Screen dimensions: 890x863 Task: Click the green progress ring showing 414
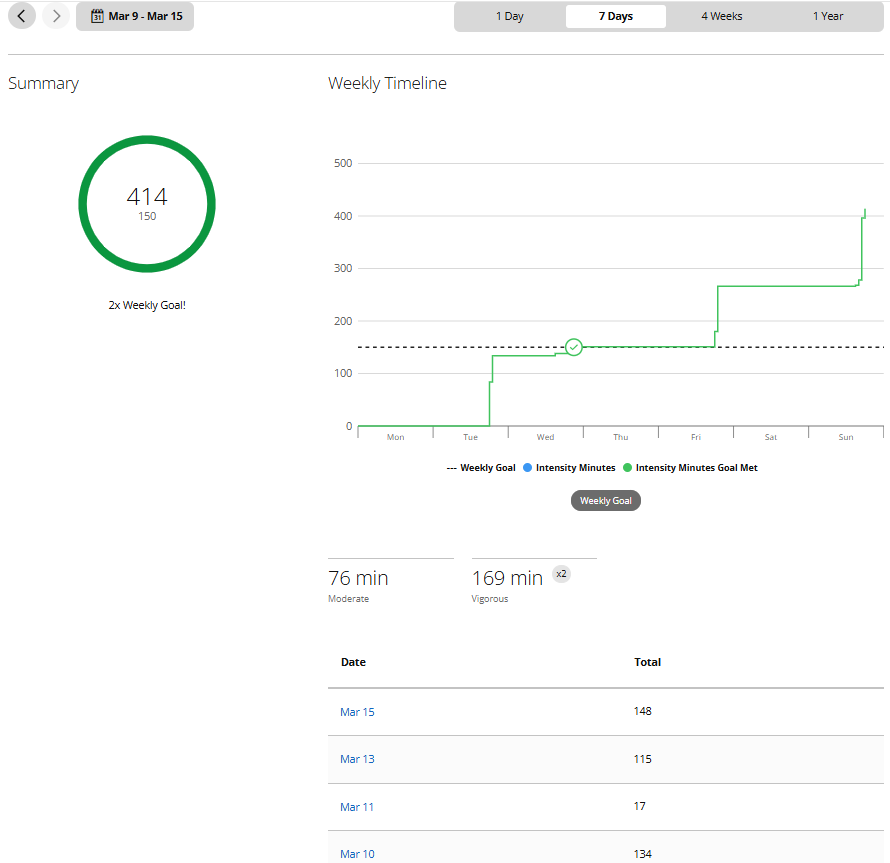(147, 204)
